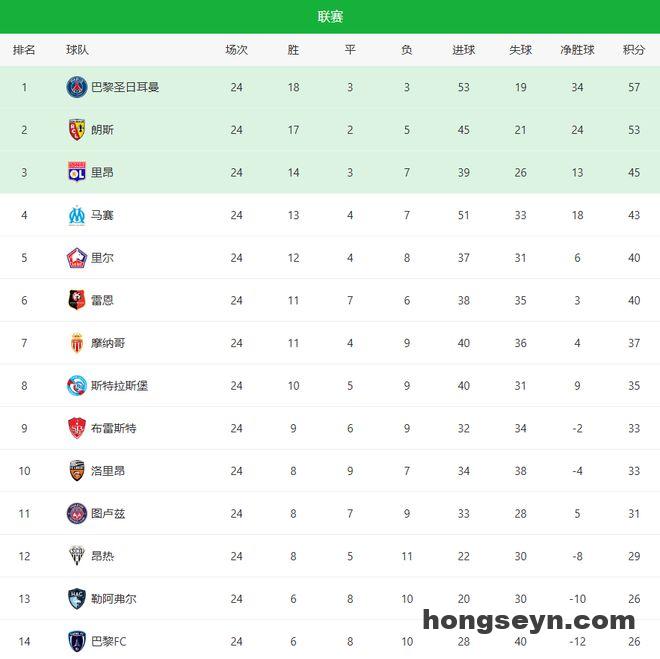
Task: Click the Marseille club badge
Action: (77, 215)
